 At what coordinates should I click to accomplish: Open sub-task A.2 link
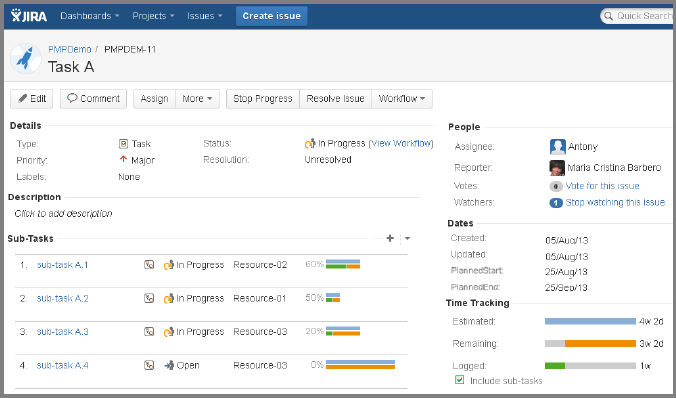click(63, 298)
